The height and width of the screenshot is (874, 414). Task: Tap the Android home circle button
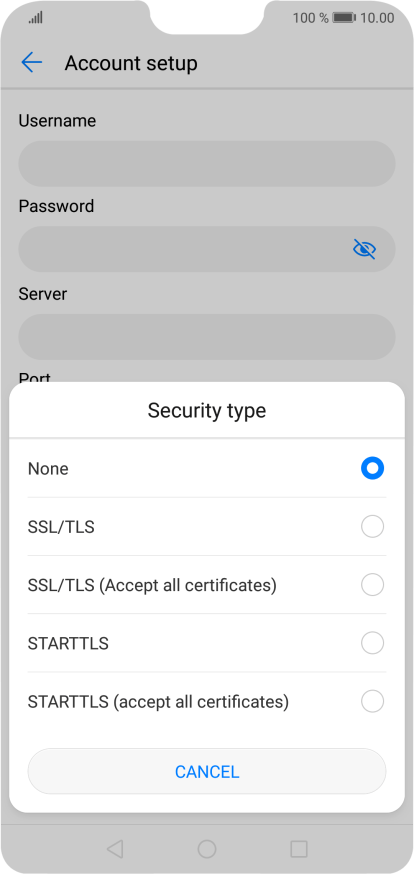click(207, 849)
